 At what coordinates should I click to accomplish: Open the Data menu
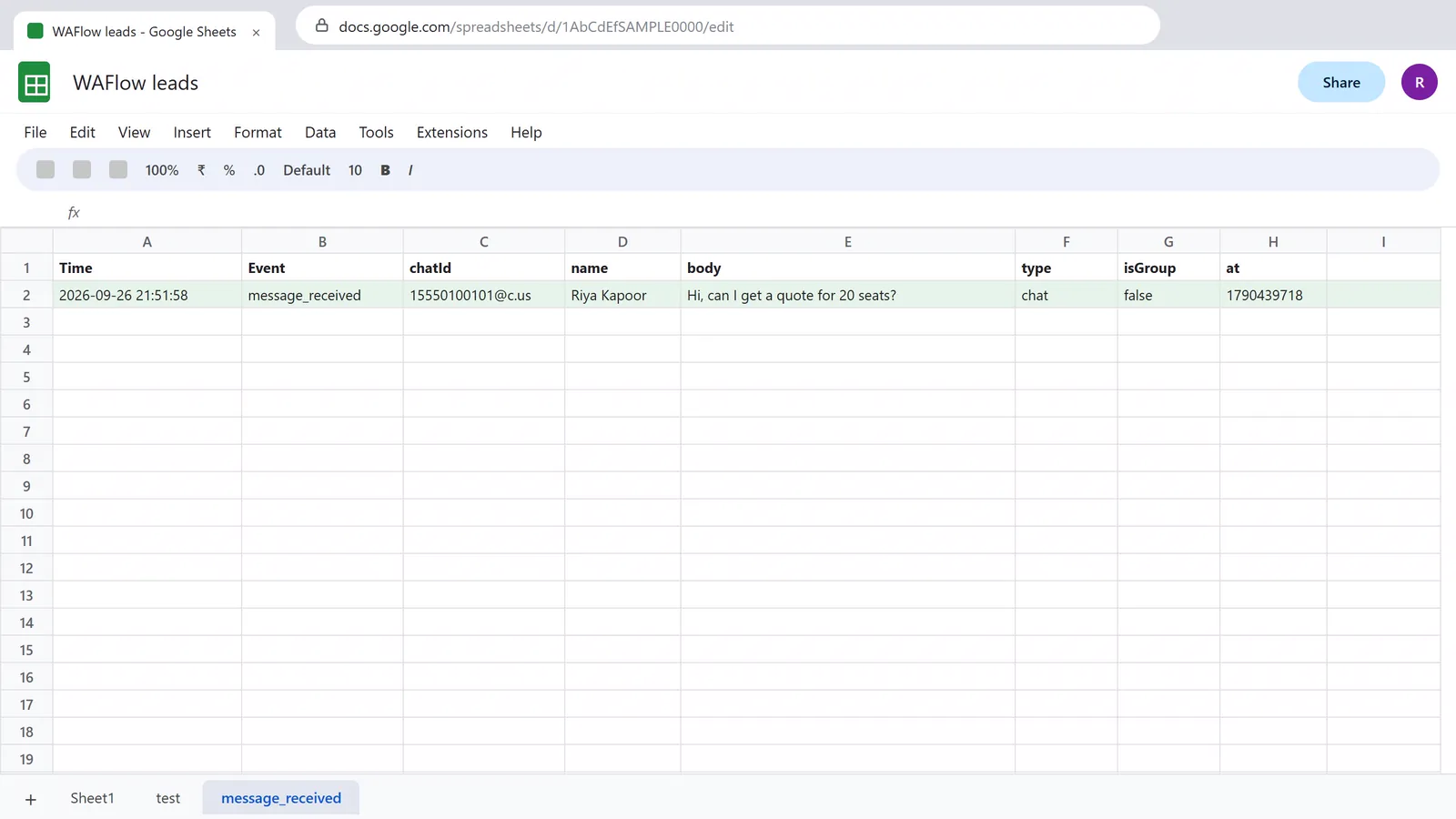coord(320,132)
